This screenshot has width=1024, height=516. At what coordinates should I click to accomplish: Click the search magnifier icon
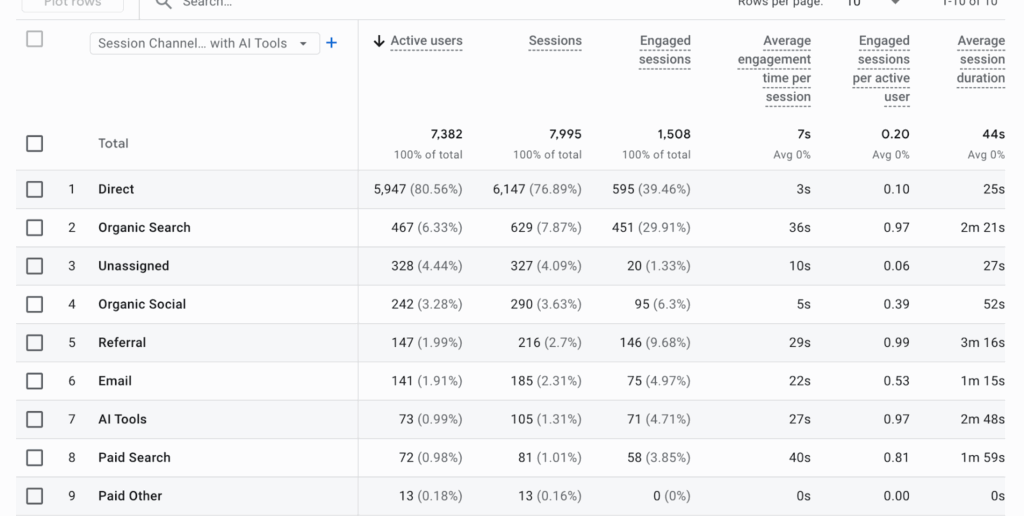(x=163, y=4)
